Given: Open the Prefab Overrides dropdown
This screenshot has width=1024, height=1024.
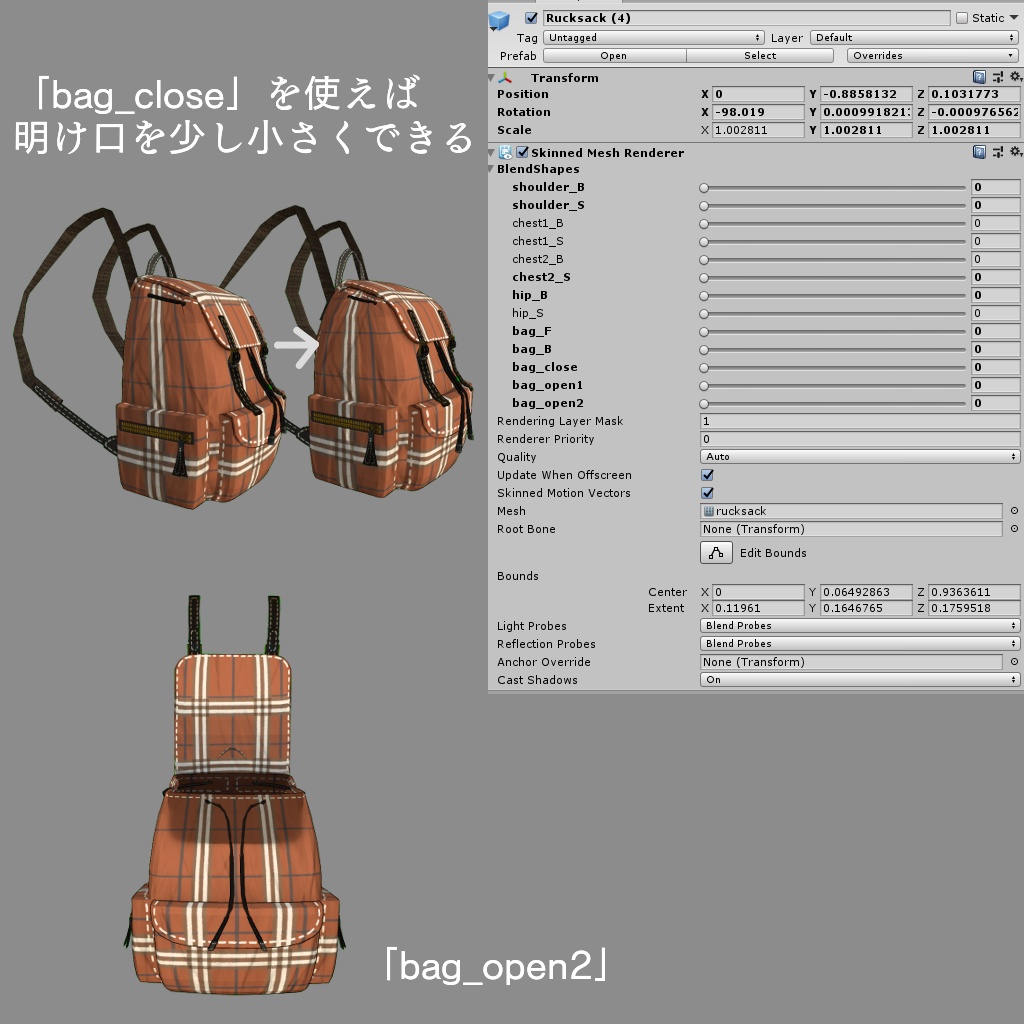Looking at the screenshot, I should [x=933, y=56].
